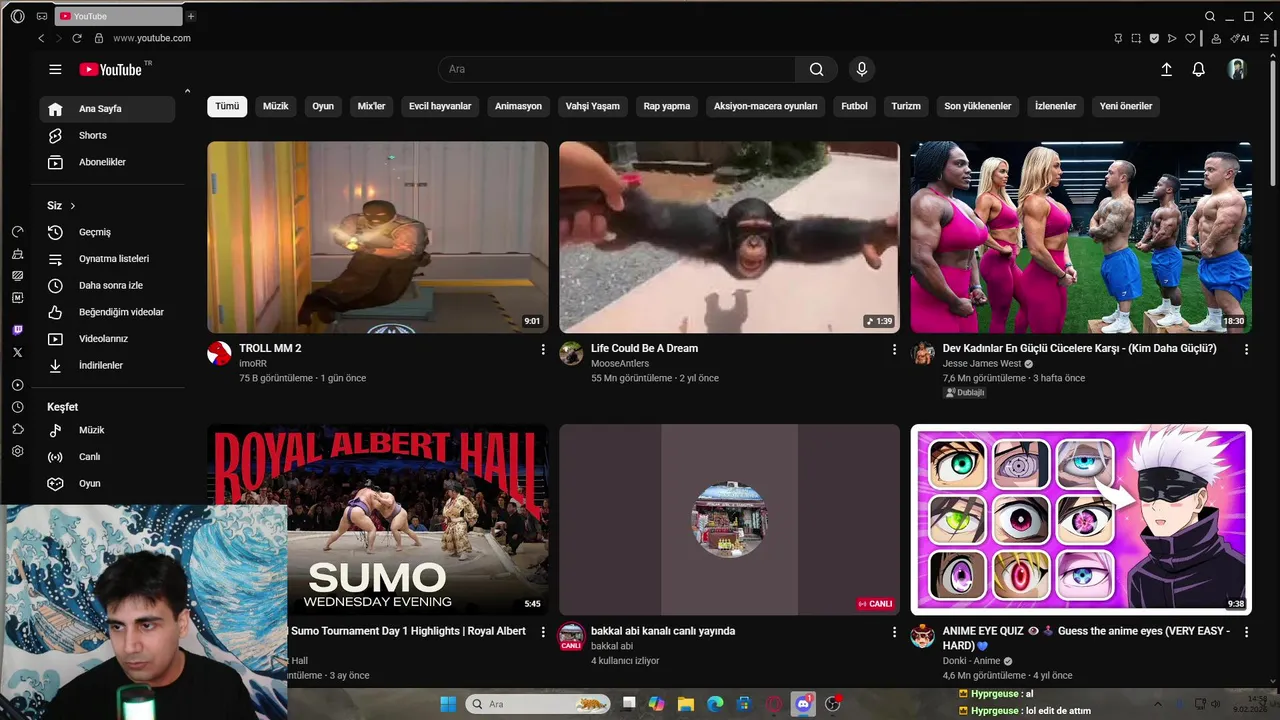Open Oynatma listeleri in sidebar

(107, 259)
